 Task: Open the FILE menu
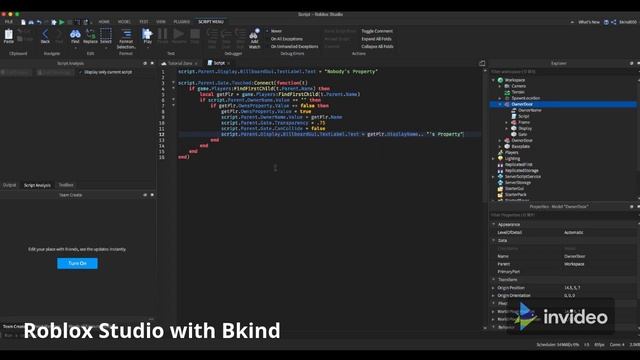tap(9, 22)
